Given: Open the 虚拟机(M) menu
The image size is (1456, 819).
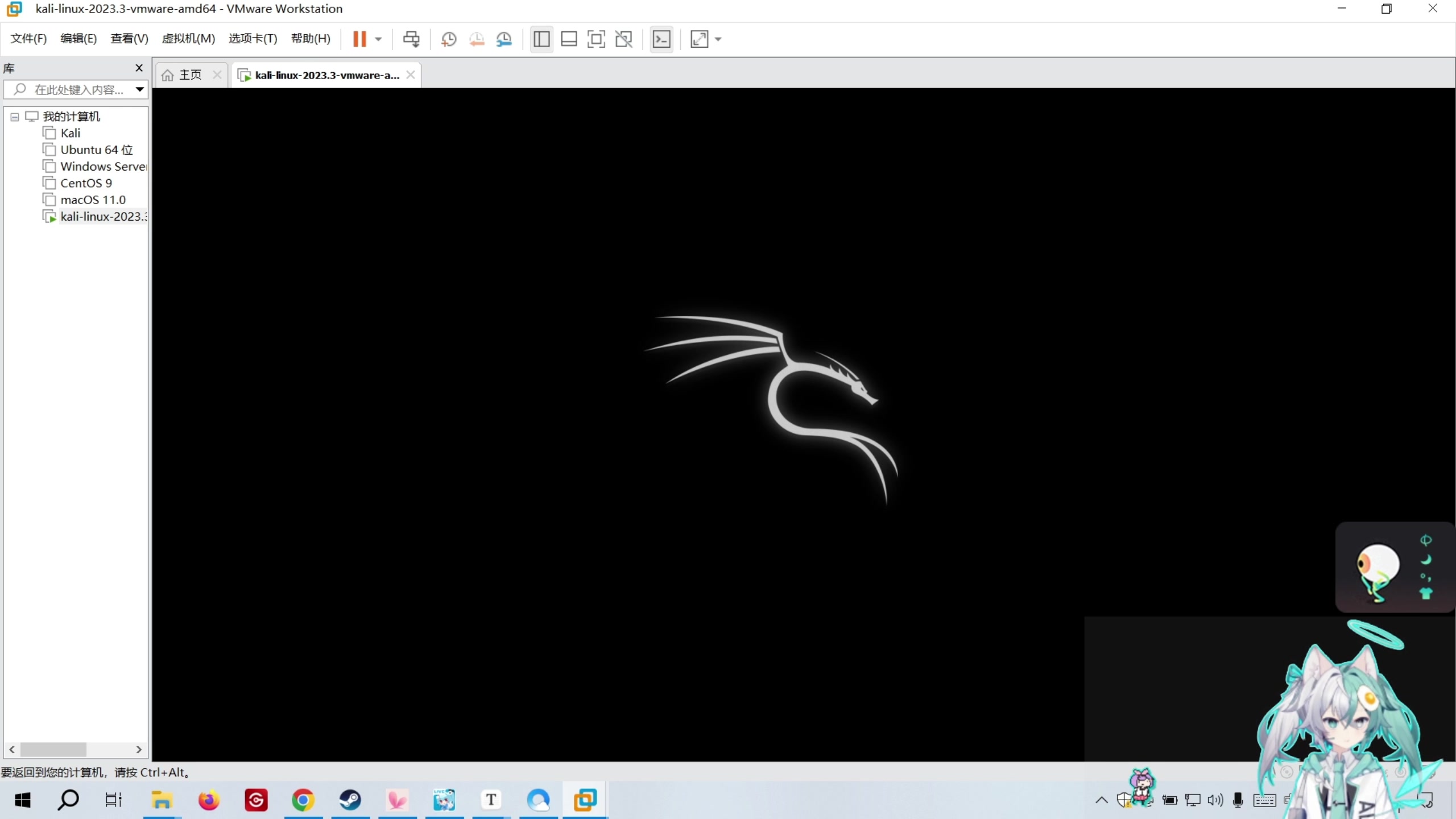Looking at the screenshot, I should click(x=188, y=39).
